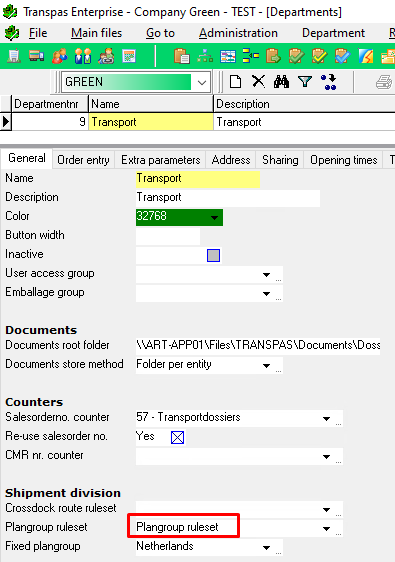Click the Button width input field
The width and height of the screenshot is (395, 562).
(168, 236)
